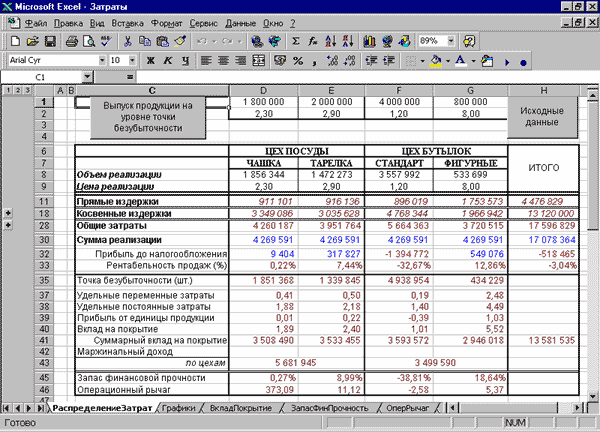The height and width of the screenshot is (432, 600).
Task: Select column D header
Action: click(x=263, y=91)
